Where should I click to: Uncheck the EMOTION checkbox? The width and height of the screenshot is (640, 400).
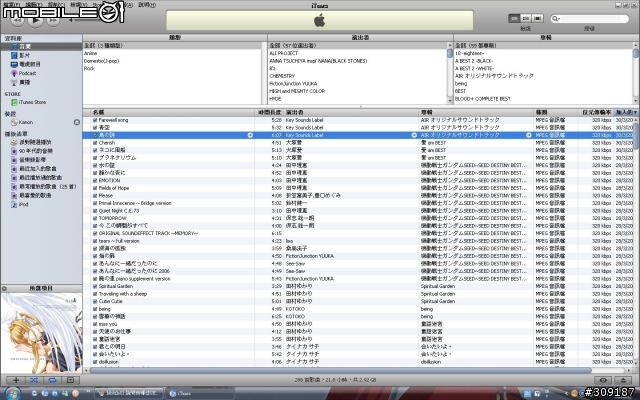pos(95,180)
